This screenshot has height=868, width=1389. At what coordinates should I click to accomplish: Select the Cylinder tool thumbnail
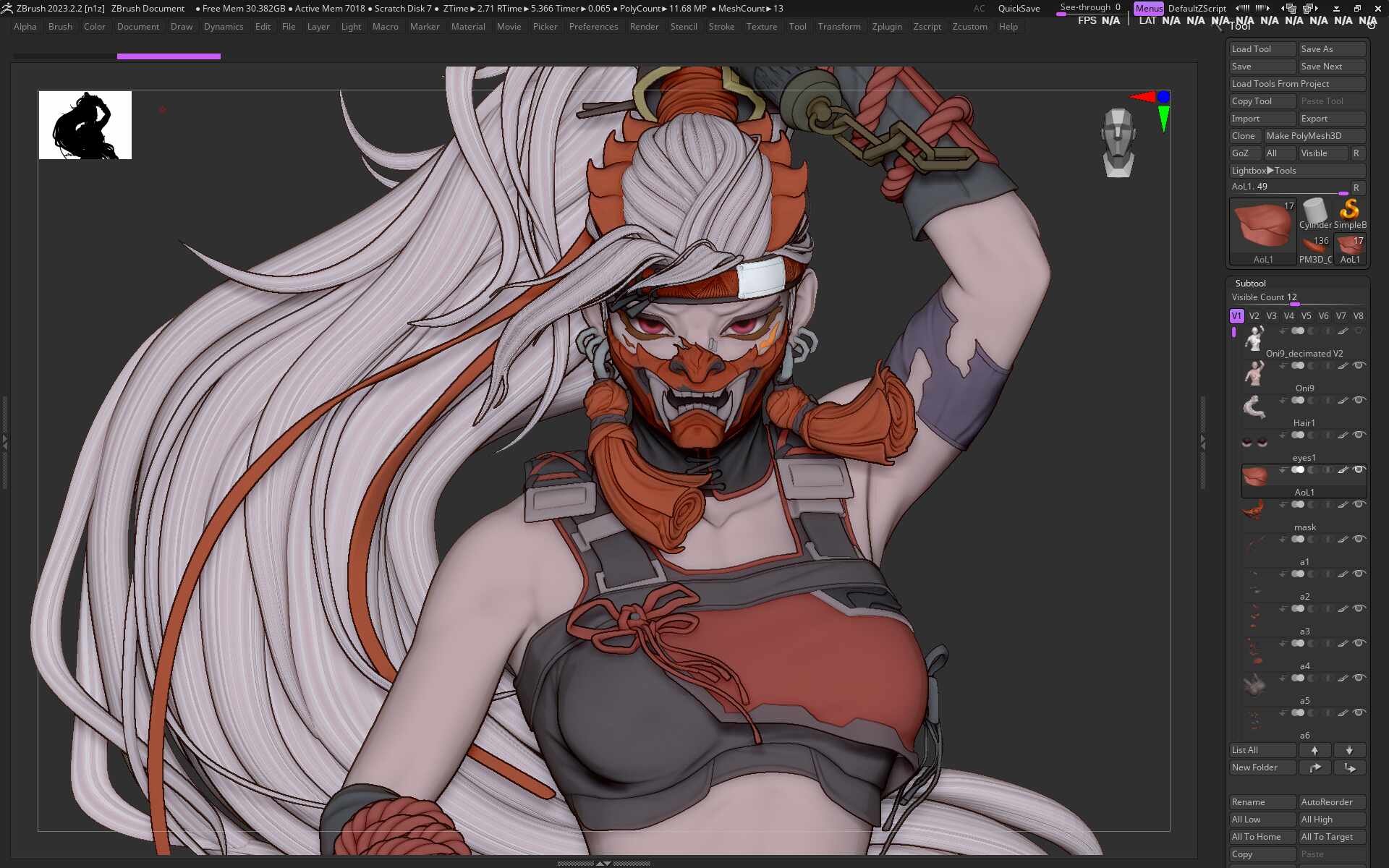[1314, 210]
